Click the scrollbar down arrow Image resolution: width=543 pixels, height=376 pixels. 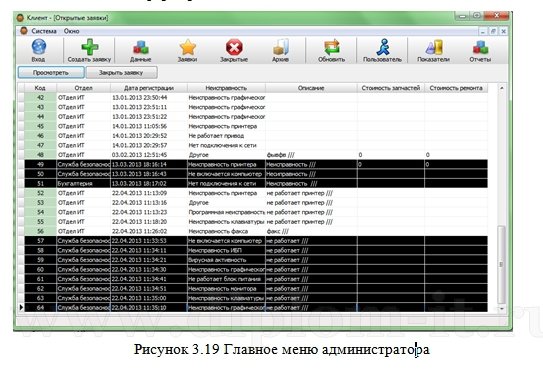coord(501,308)
